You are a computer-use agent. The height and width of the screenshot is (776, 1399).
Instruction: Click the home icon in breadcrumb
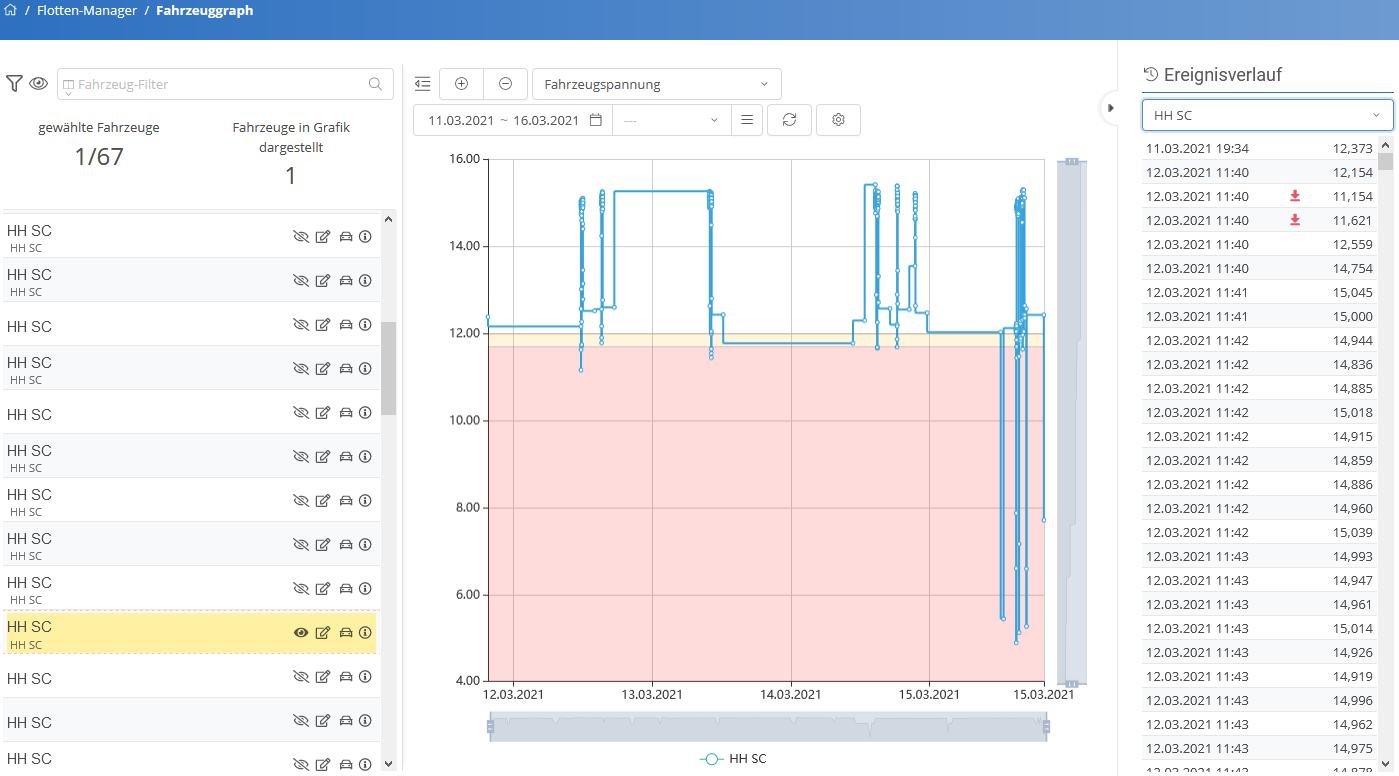(11, 11)
